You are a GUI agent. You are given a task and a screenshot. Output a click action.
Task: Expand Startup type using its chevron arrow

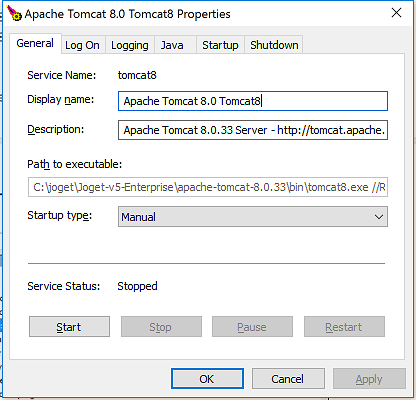click(x=379, y=217)
